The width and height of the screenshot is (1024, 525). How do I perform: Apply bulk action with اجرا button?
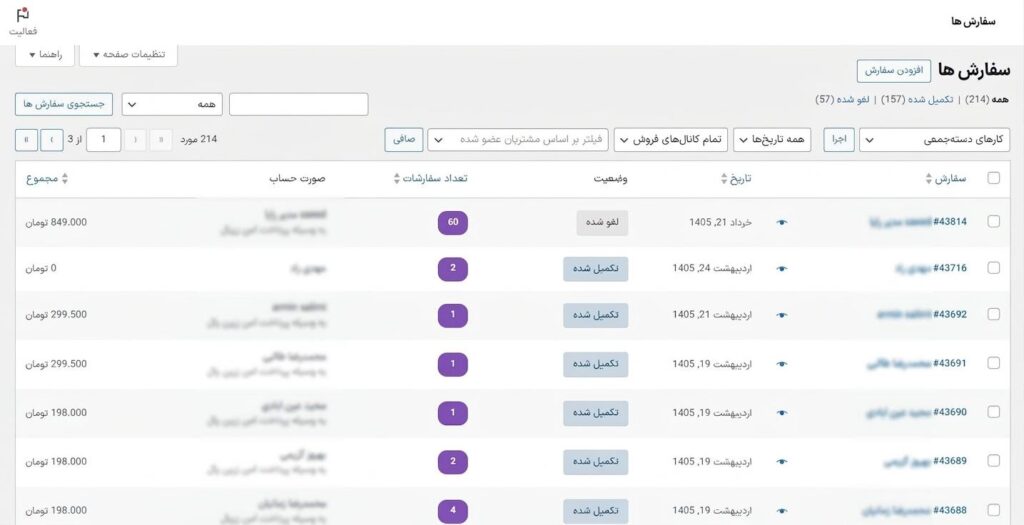pos(839,140)
